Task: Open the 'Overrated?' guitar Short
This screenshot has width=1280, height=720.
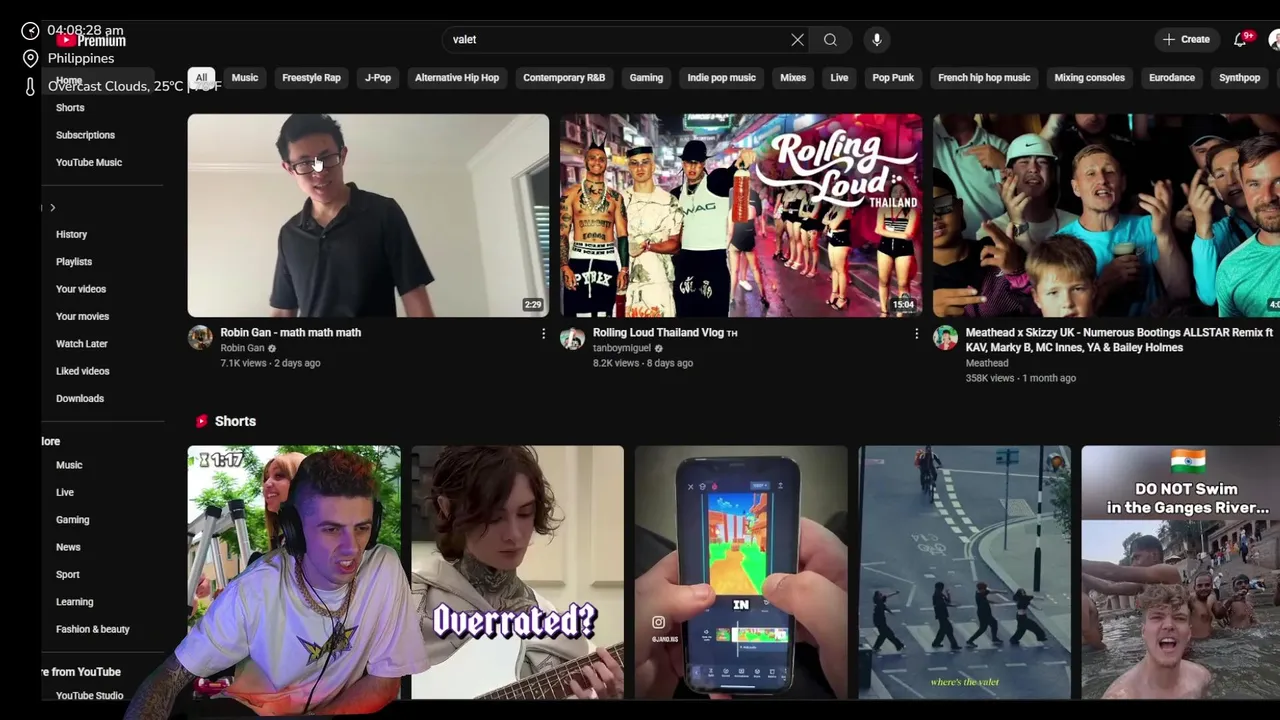Action: coord(517,572)
